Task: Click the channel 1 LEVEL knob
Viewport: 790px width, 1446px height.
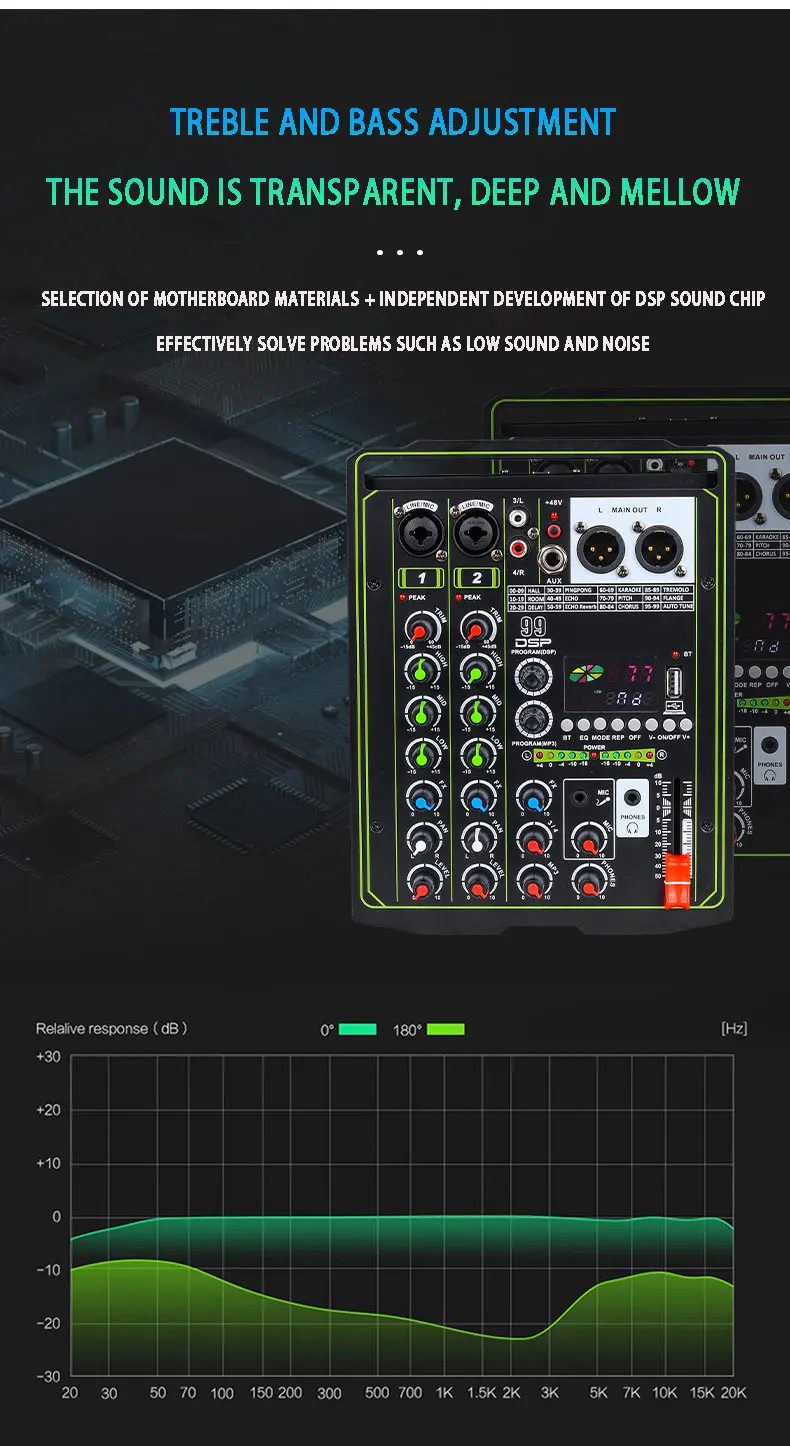Action: coord(421,882)
